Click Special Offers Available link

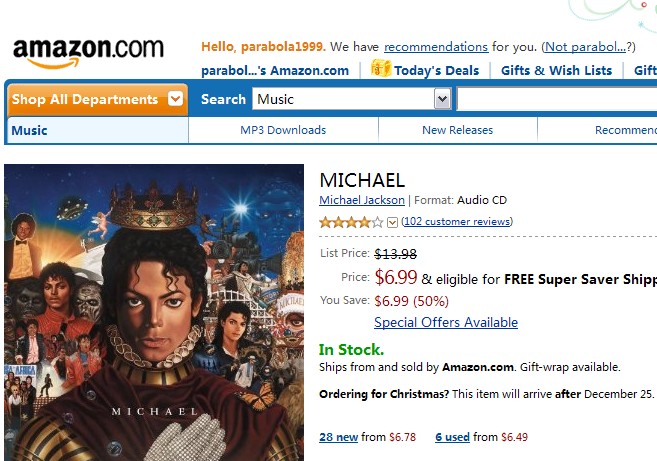[x=446, y=322]
